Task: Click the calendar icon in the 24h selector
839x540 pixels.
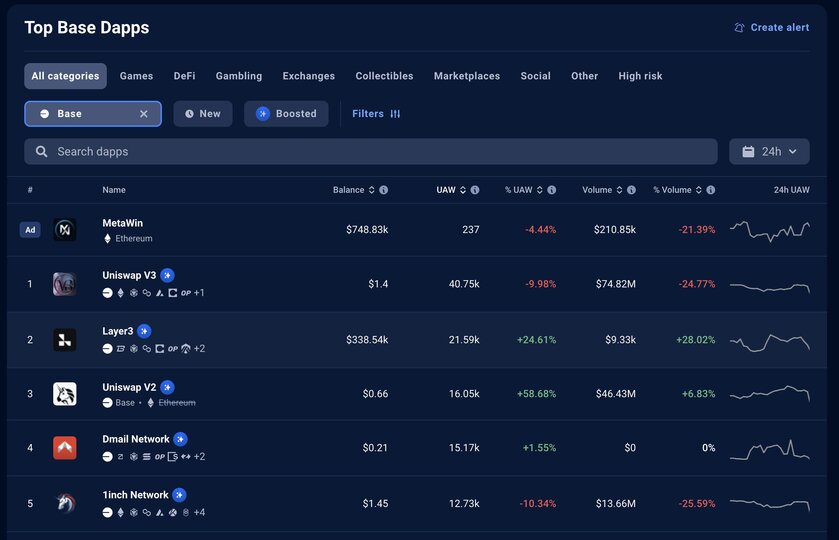Action: (x=748, y=151)
